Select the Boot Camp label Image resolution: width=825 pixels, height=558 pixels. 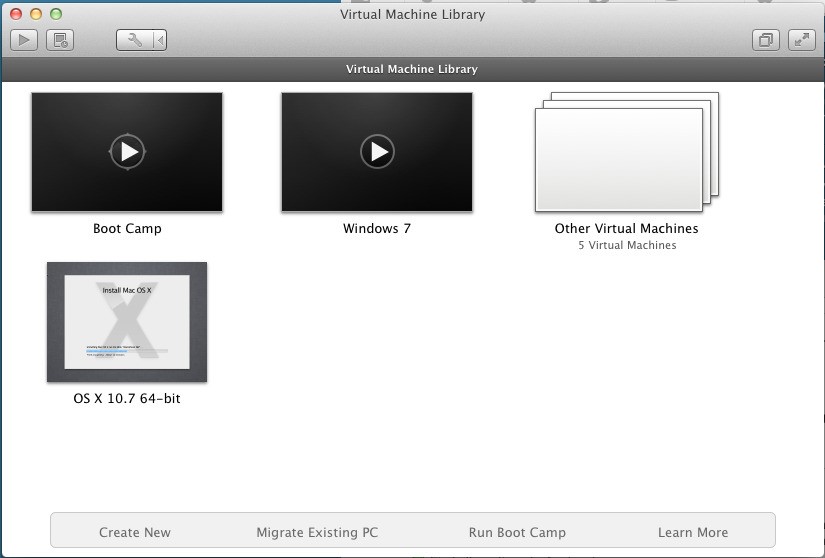[x=127, y=229]
